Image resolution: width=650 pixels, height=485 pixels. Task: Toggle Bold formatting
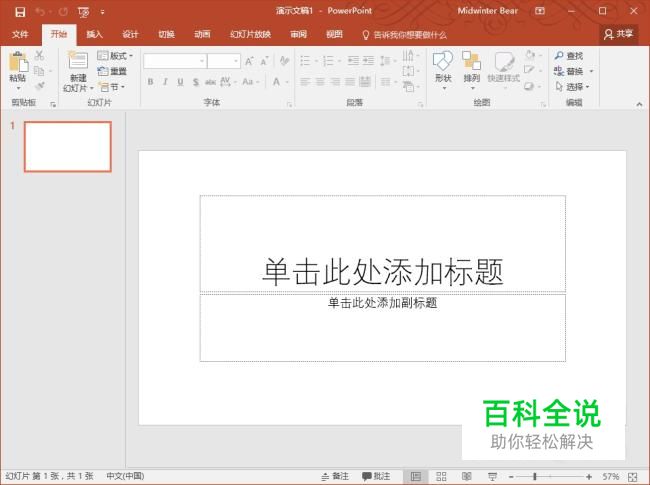150,82
